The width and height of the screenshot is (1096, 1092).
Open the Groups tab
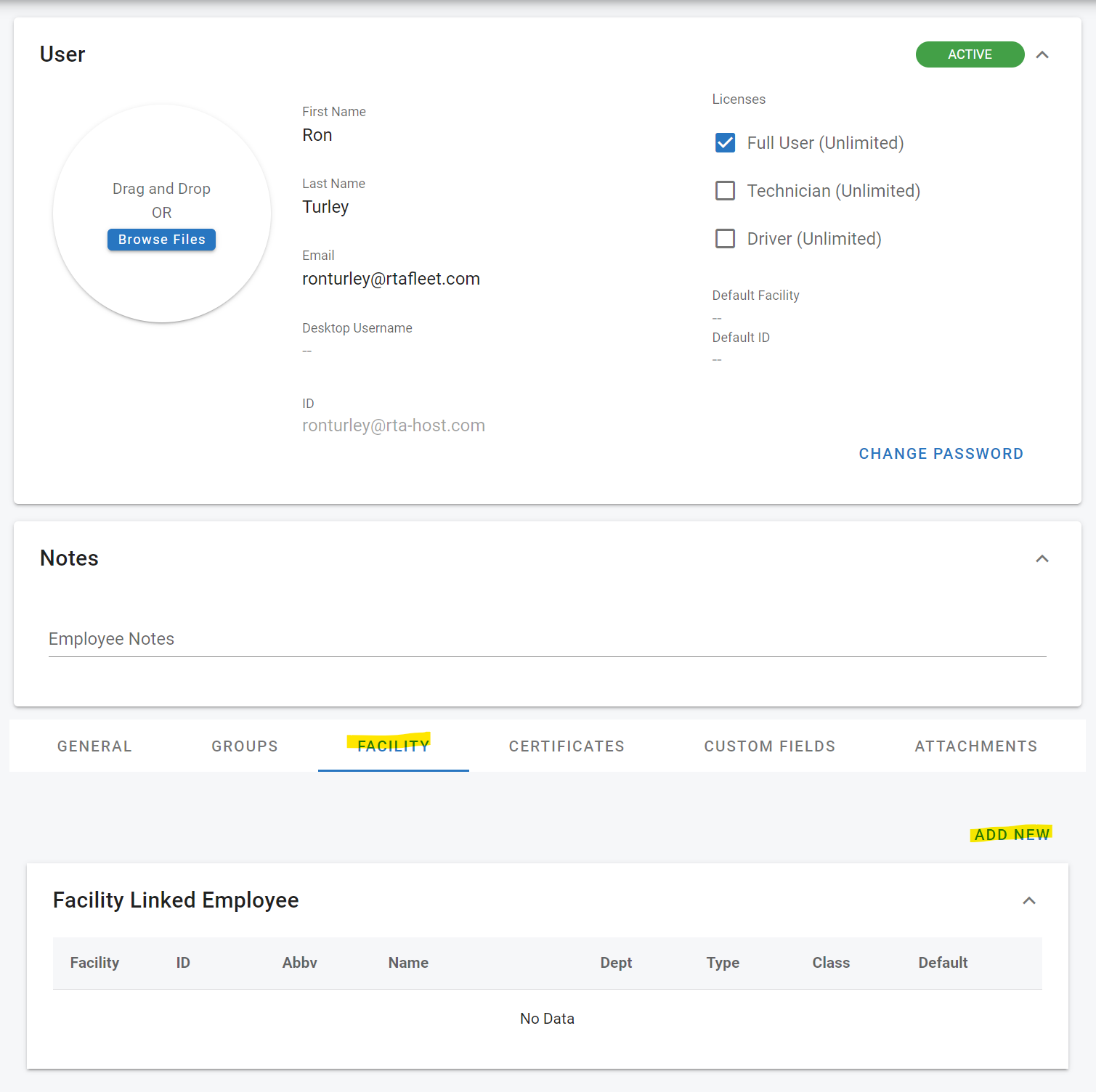point(245,746)
